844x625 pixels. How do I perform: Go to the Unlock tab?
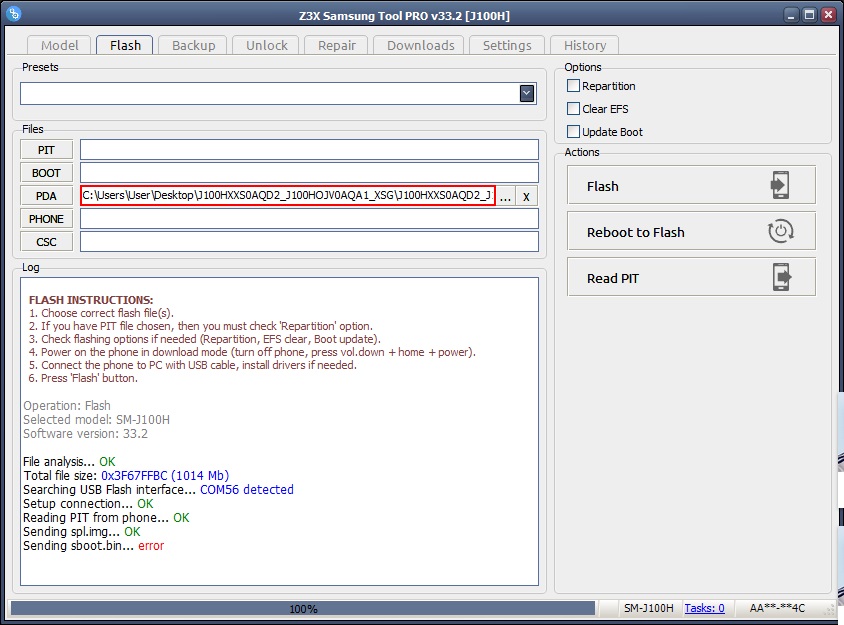point(266,45)
